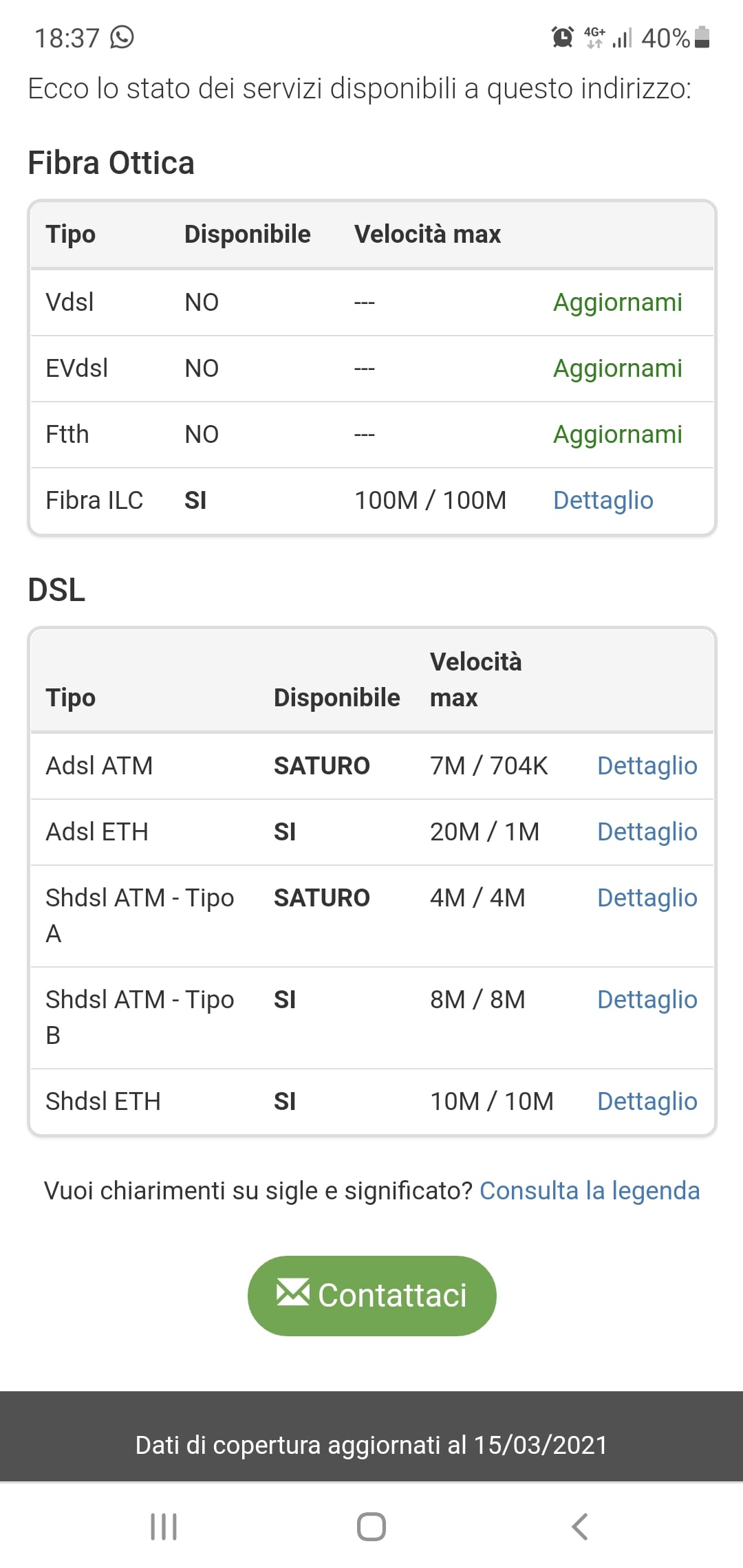The height and width of the screenshot is (1568, 743).
Task: View Dettaglio for Shdsl ATM Tipo A
Action: point(647,898)
